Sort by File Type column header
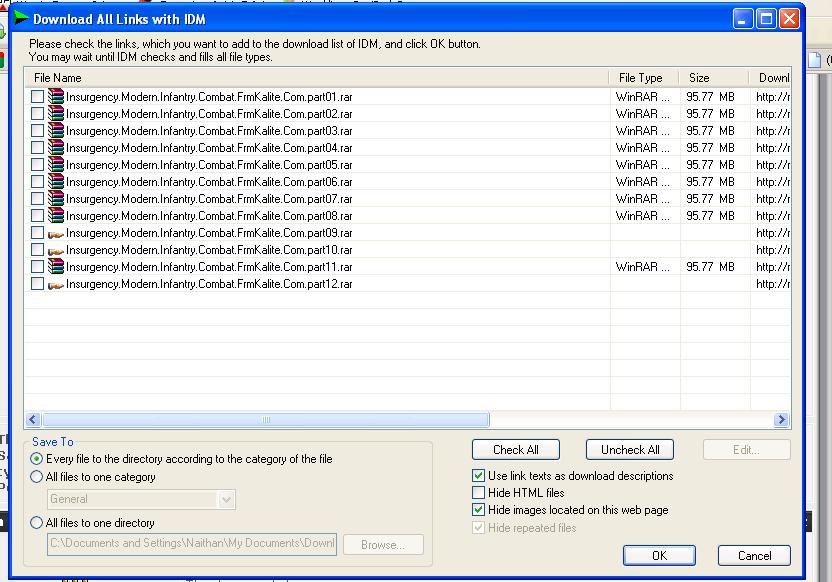The width and height of the screenshot is (832, 582). click(x=644, y=78)
